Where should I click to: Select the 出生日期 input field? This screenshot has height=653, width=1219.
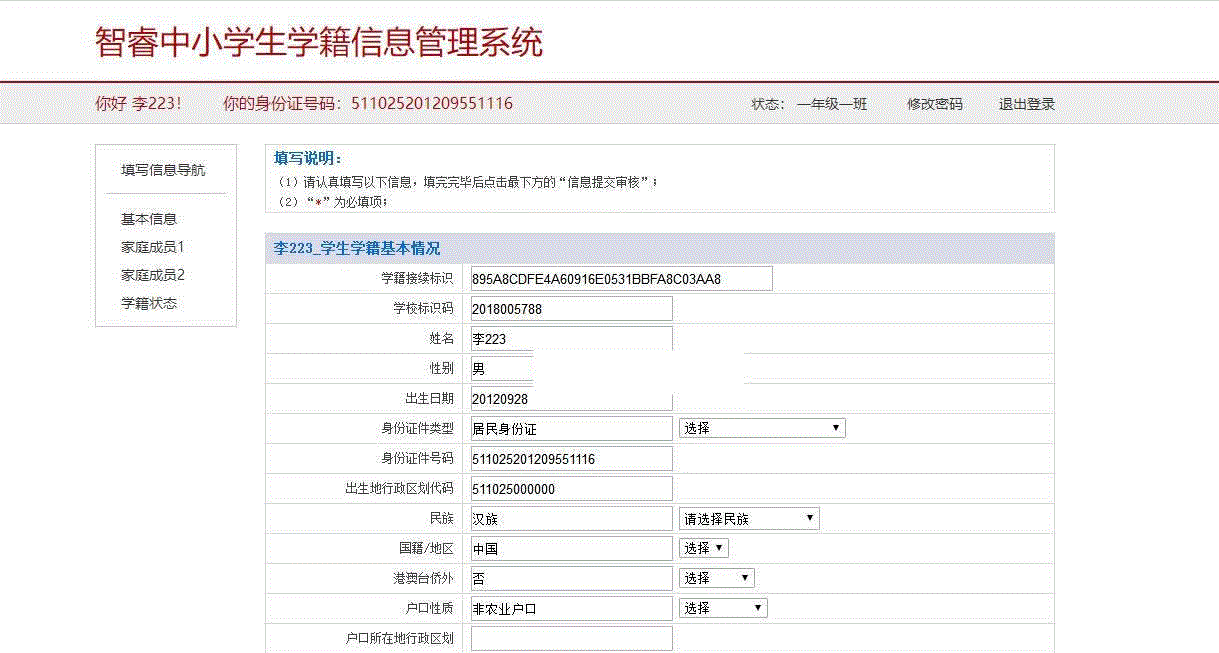570,399
